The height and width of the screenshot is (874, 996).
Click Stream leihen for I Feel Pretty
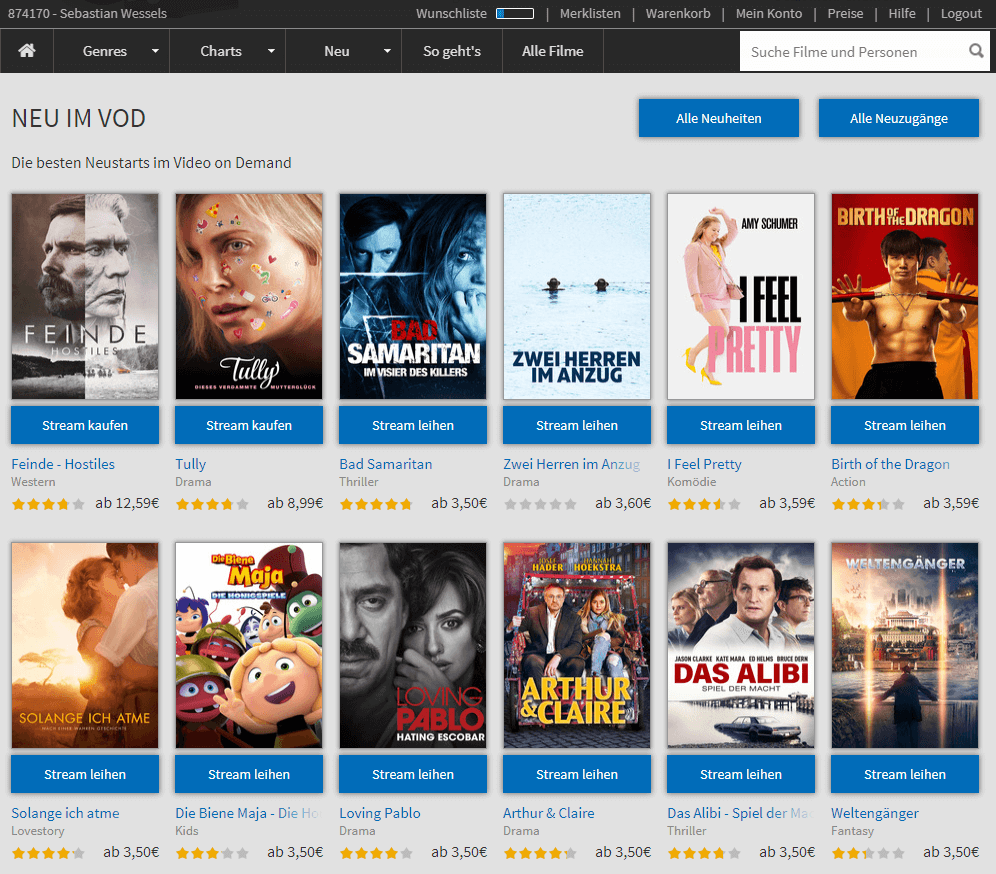[x=741, y=425]
